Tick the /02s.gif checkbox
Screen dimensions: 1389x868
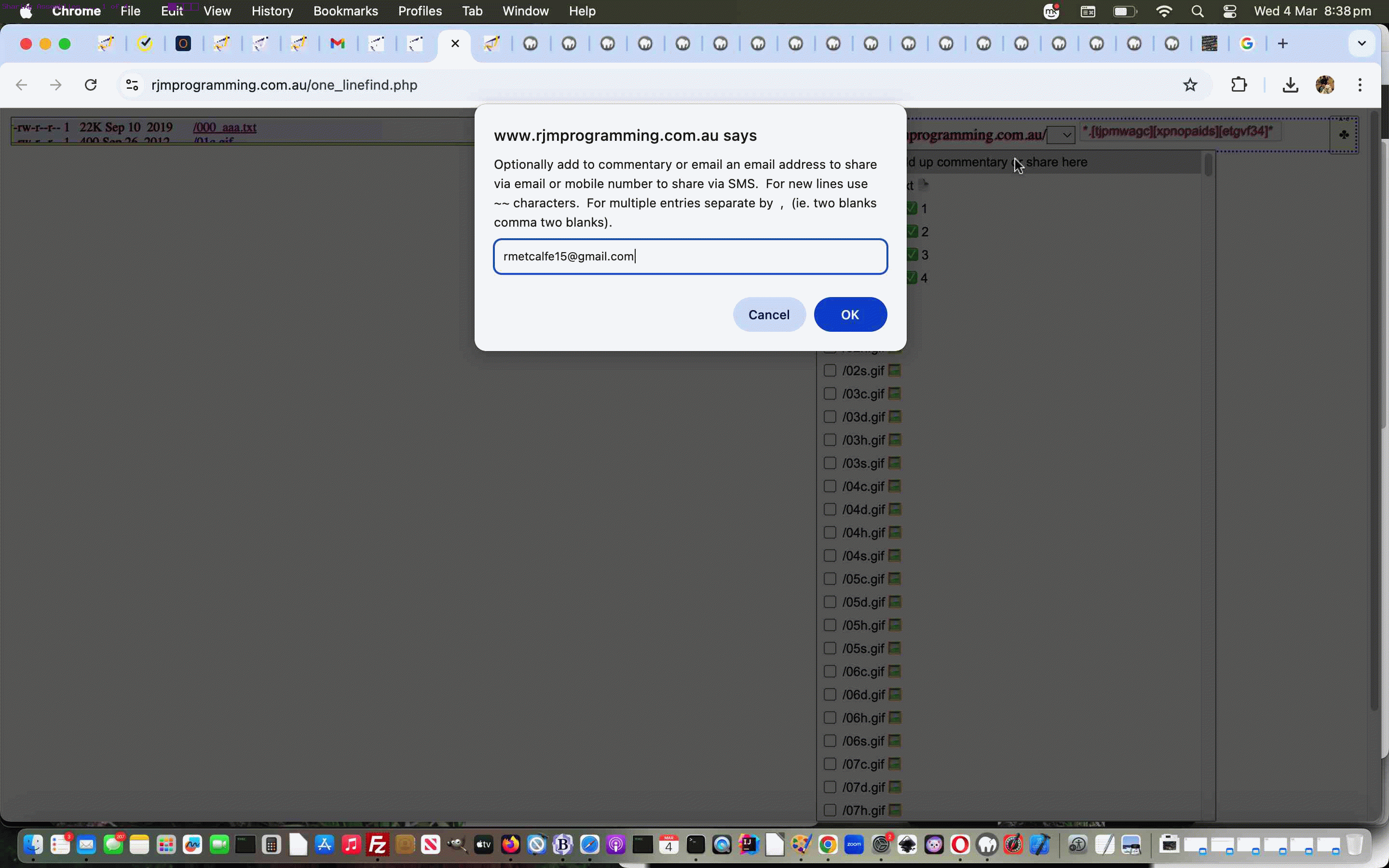pos(830,370)
